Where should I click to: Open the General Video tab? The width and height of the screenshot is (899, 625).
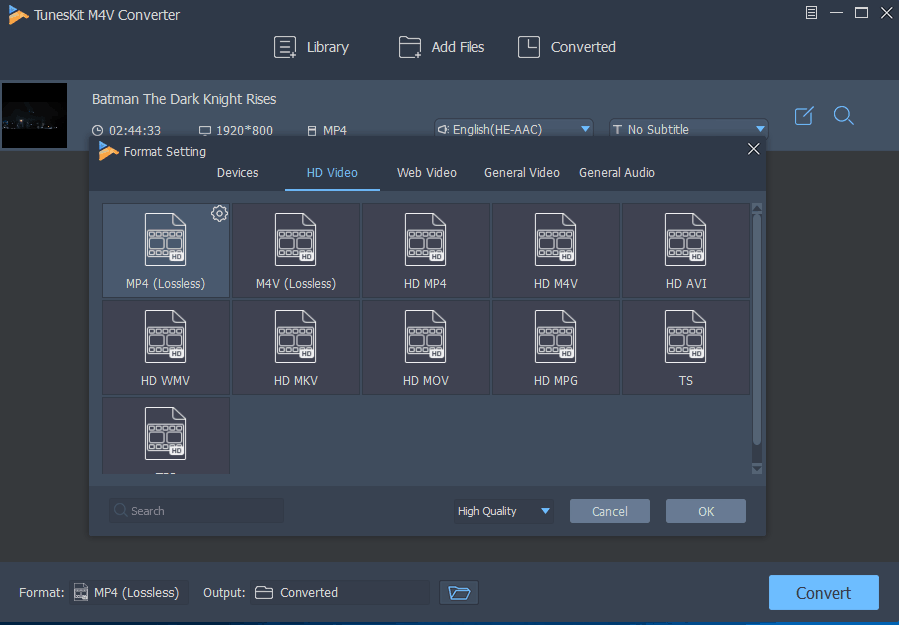522,173
